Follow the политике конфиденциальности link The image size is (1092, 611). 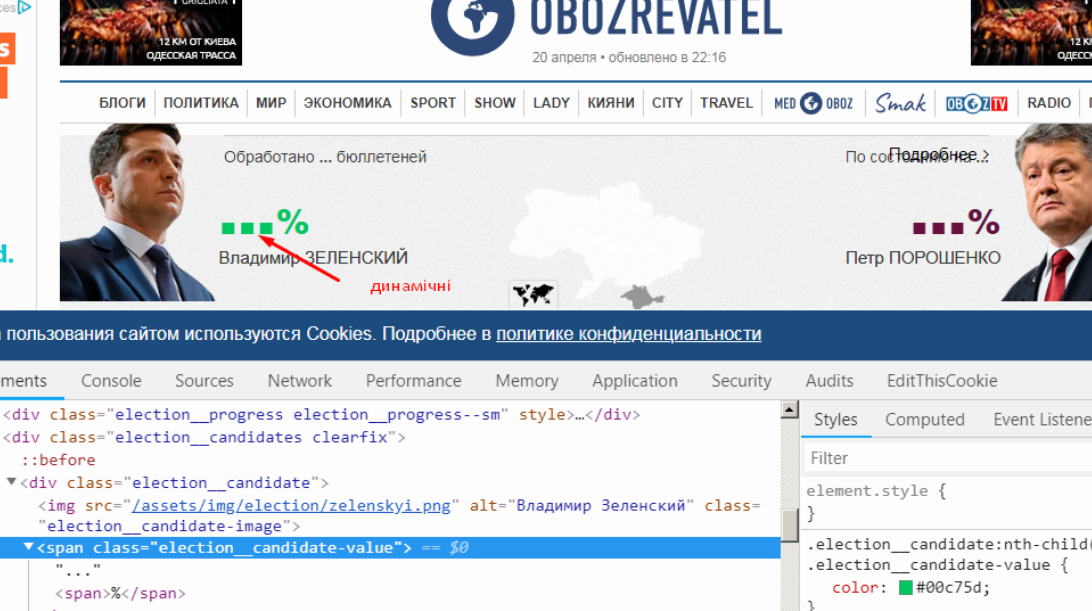click(x=628, y=334)
